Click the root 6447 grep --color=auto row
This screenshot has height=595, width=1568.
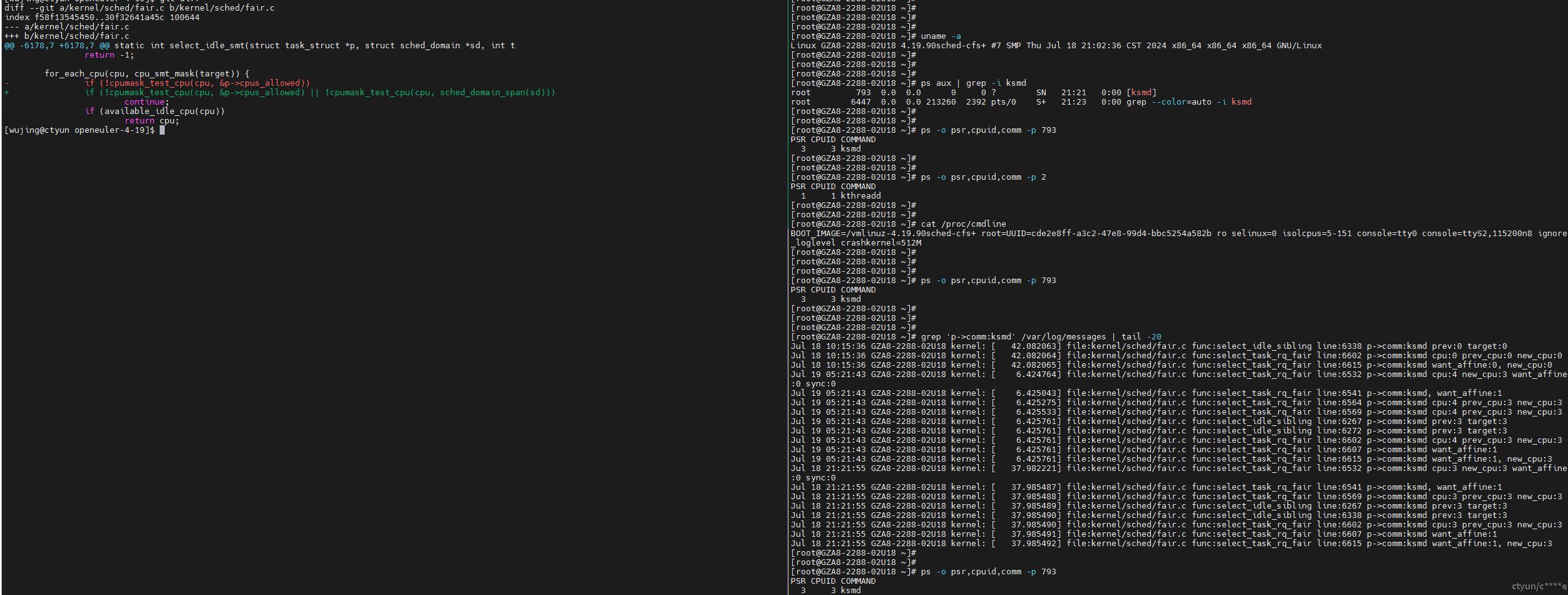pos(1021,102)
